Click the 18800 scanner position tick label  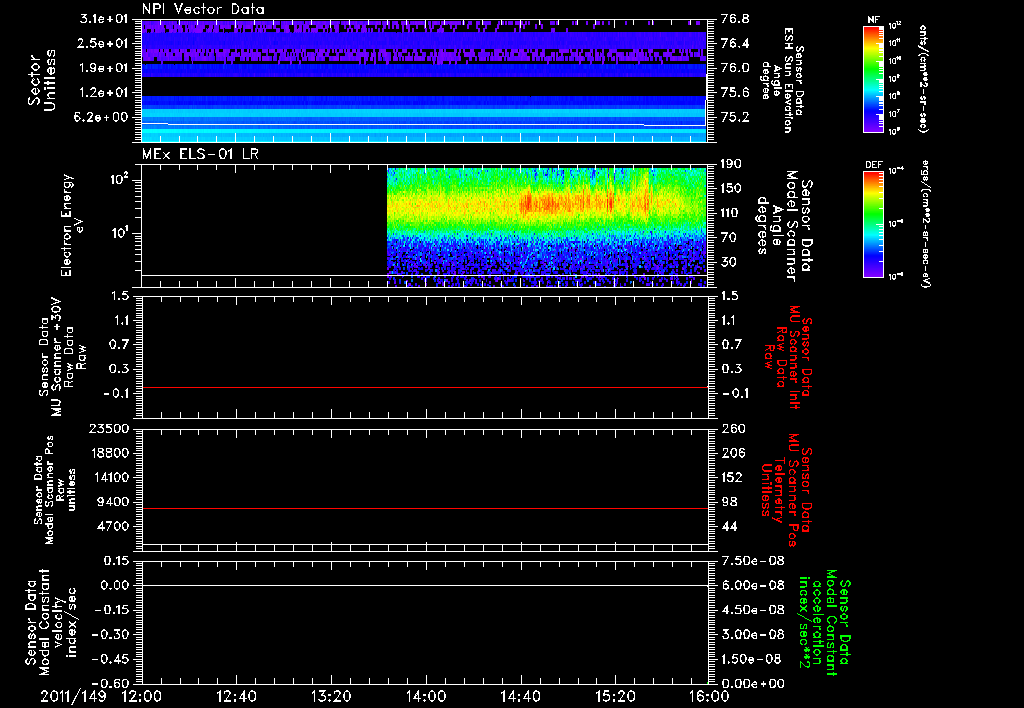(x=108, y=453)
